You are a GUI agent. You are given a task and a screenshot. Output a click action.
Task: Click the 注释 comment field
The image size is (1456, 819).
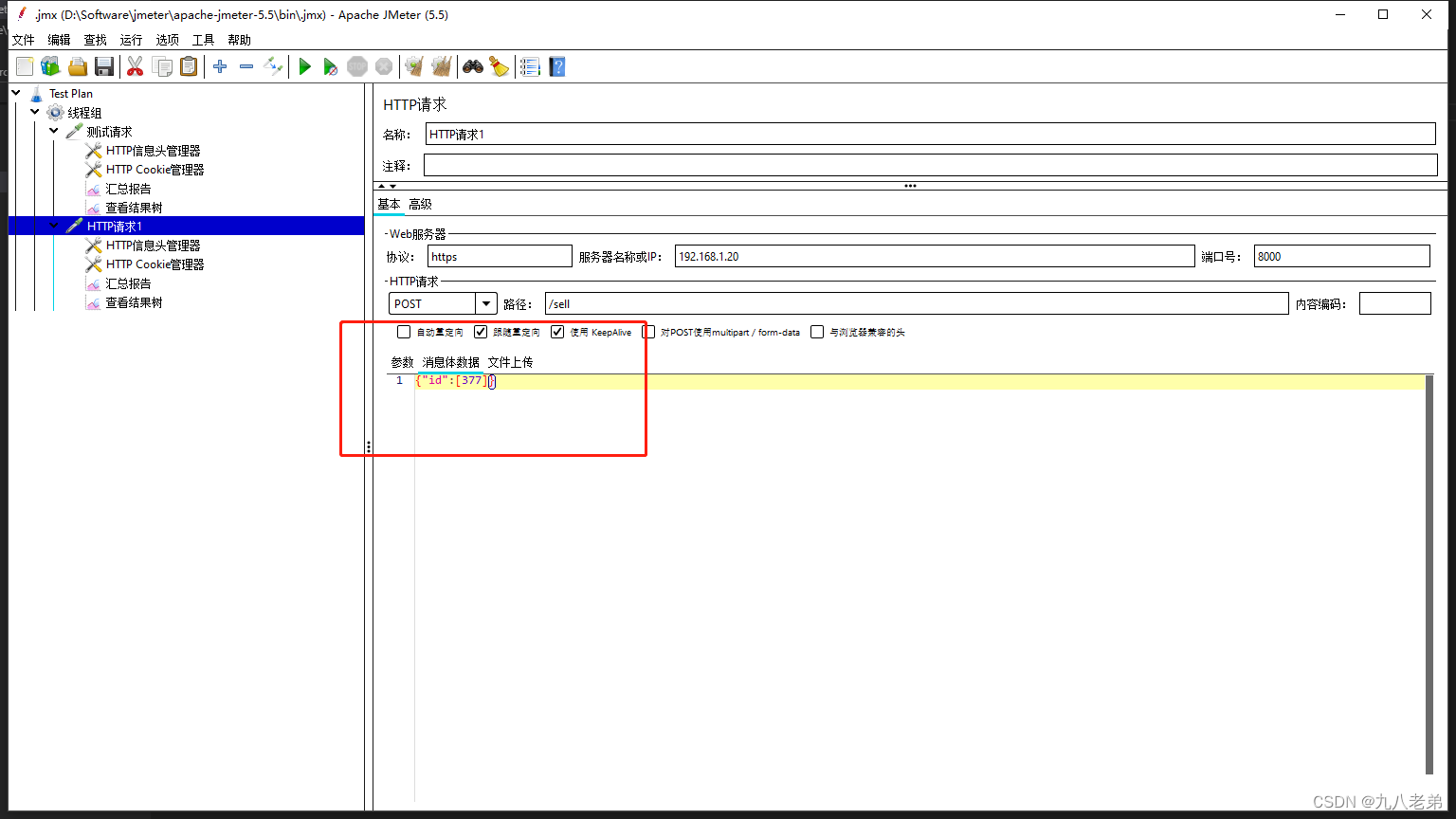click(x=930, y=165)
